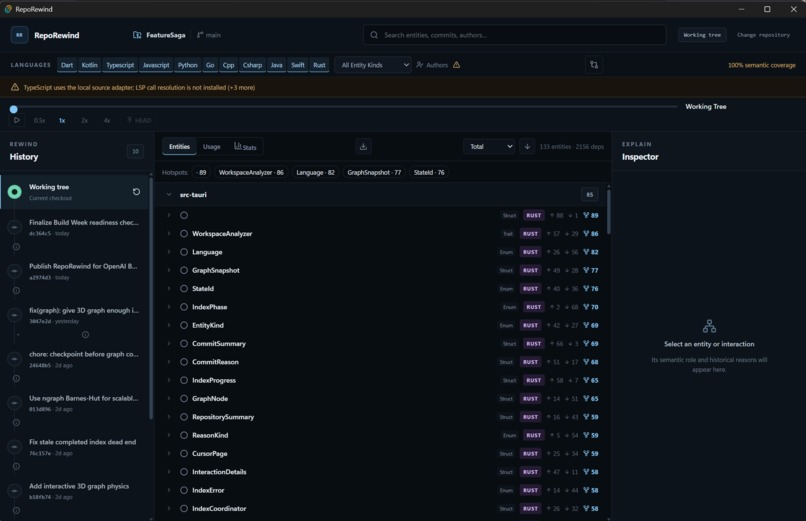Switch to the Entities tab

(179, 146)
